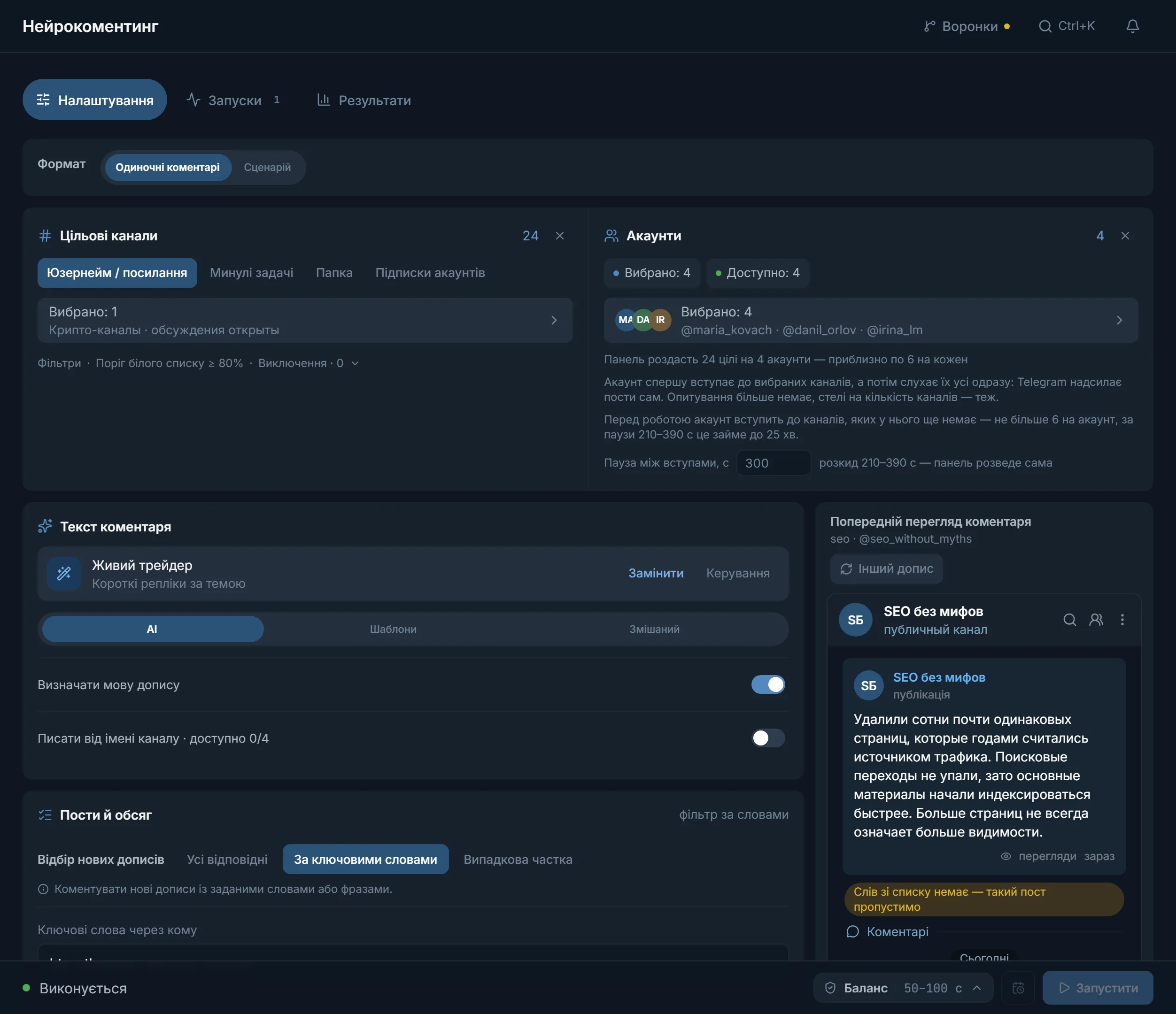The width and height of the screenshot is (1176, 1014).
Task: Click the Слів зі списку немає warning
Action: coord(984,899)
